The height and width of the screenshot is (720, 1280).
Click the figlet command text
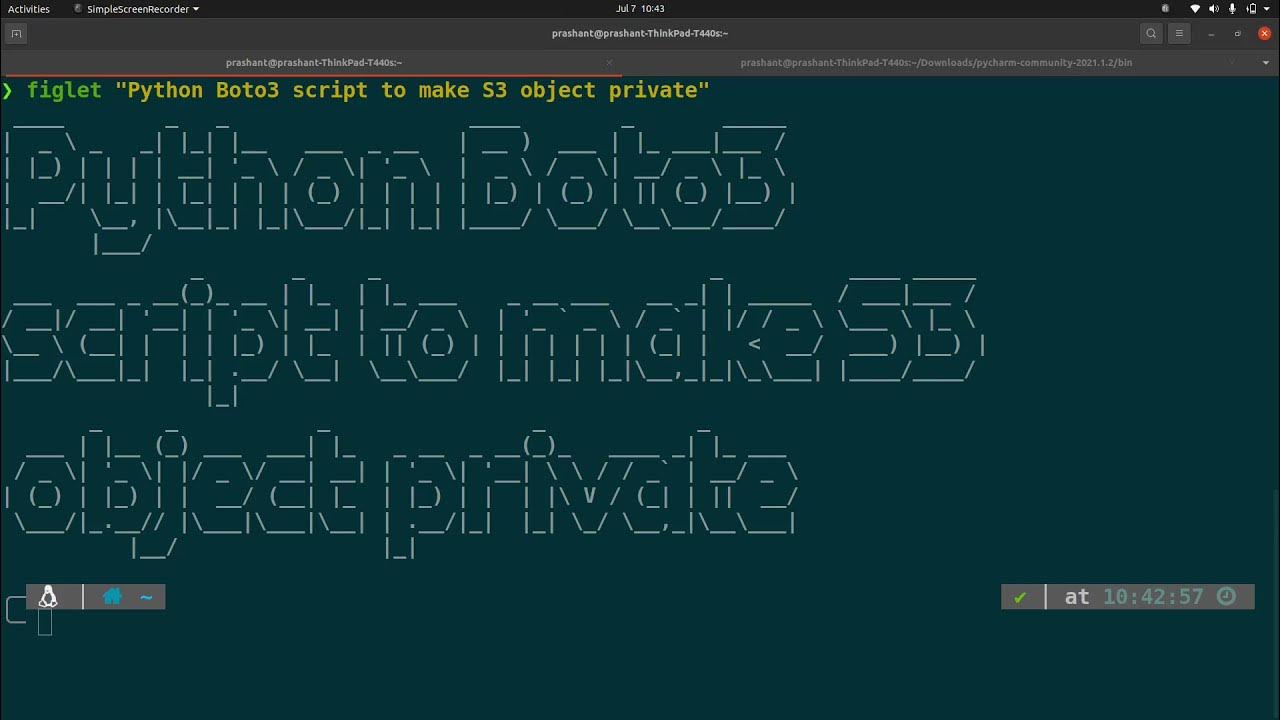pyautogui.click(x=64, y=90)
